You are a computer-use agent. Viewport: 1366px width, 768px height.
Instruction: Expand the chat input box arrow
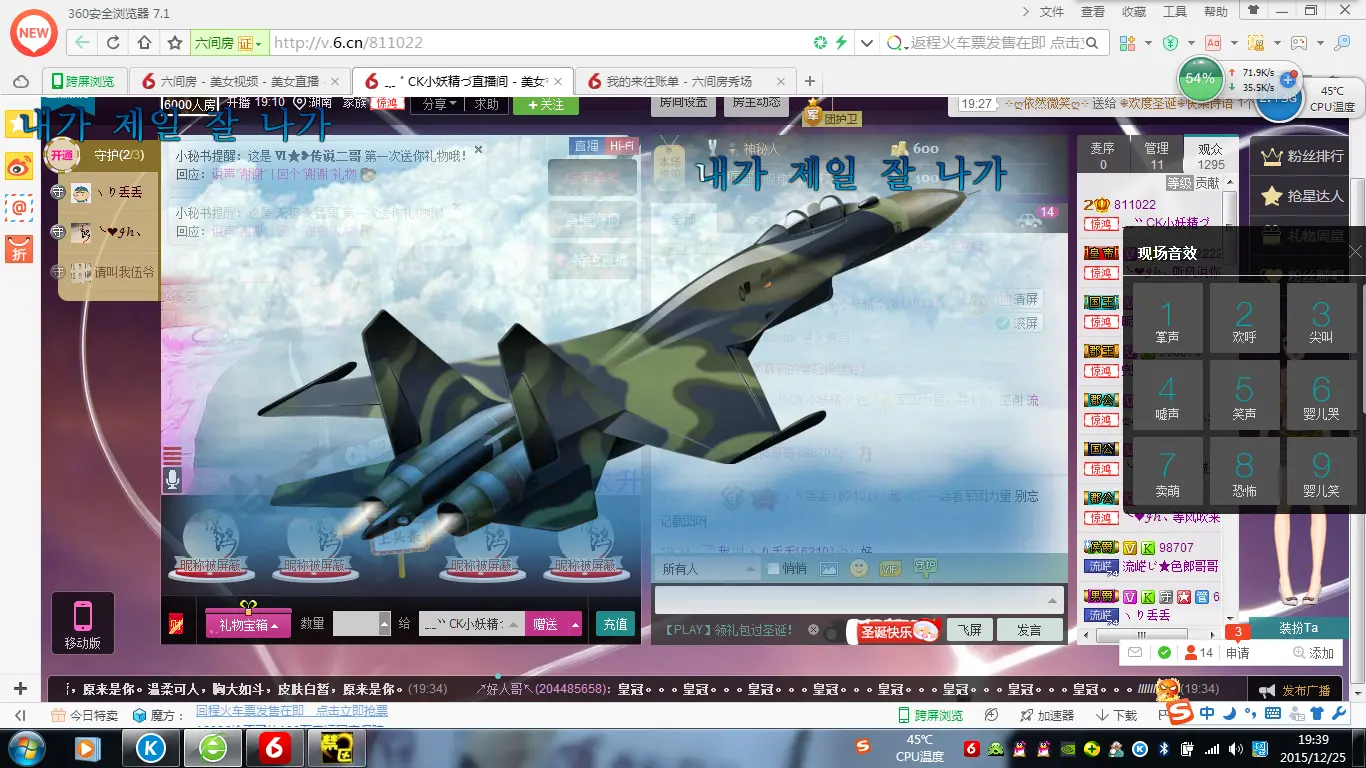tap(1052, 600)
